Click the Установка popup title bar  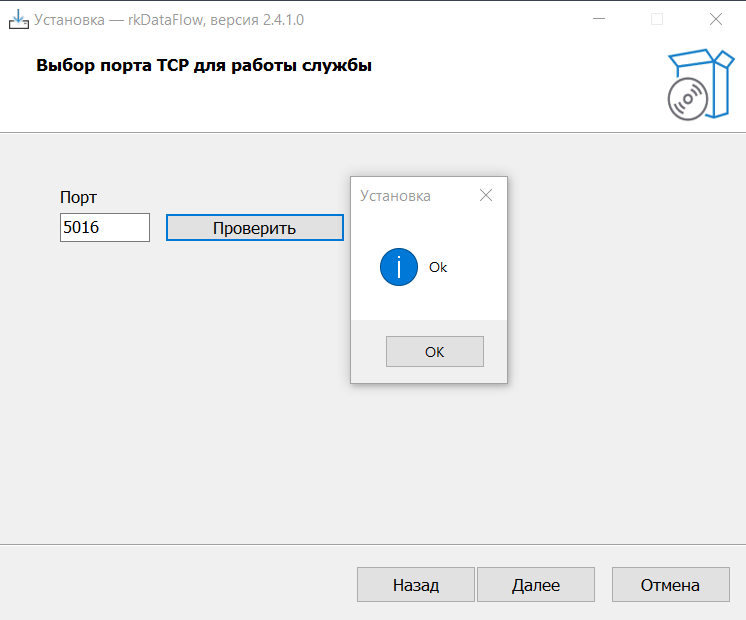410,196
